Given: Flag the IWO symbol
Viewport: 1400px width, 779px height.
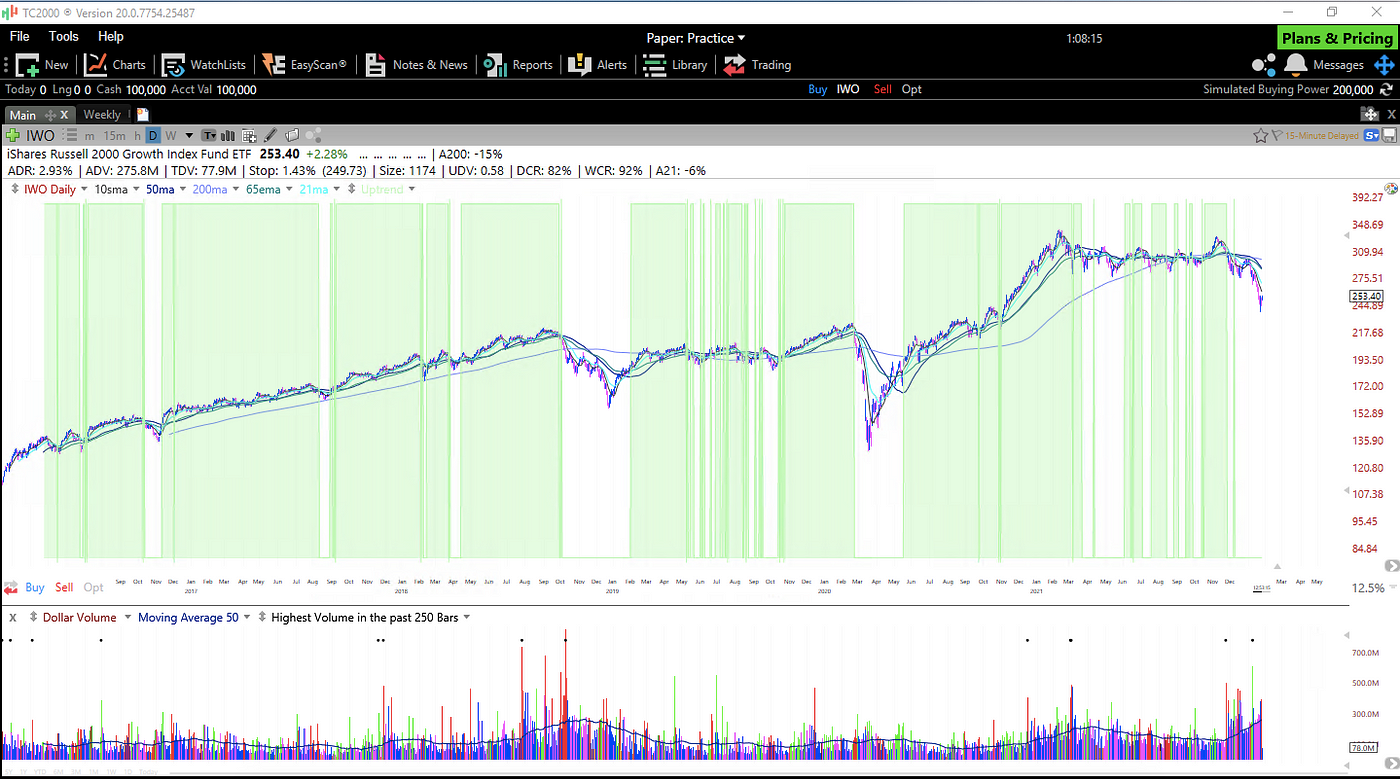Looking at the screenshot, I should coord(1276,135).
